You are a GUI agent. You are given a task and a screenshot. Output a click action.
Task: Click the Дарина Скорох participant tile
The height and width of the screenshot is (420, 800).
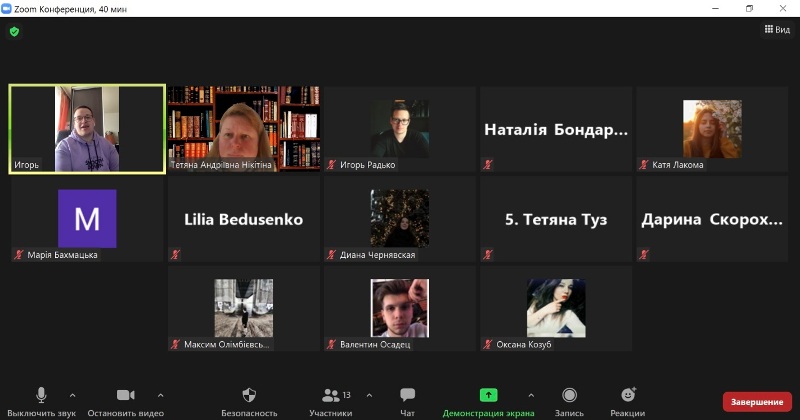point(712,219)
